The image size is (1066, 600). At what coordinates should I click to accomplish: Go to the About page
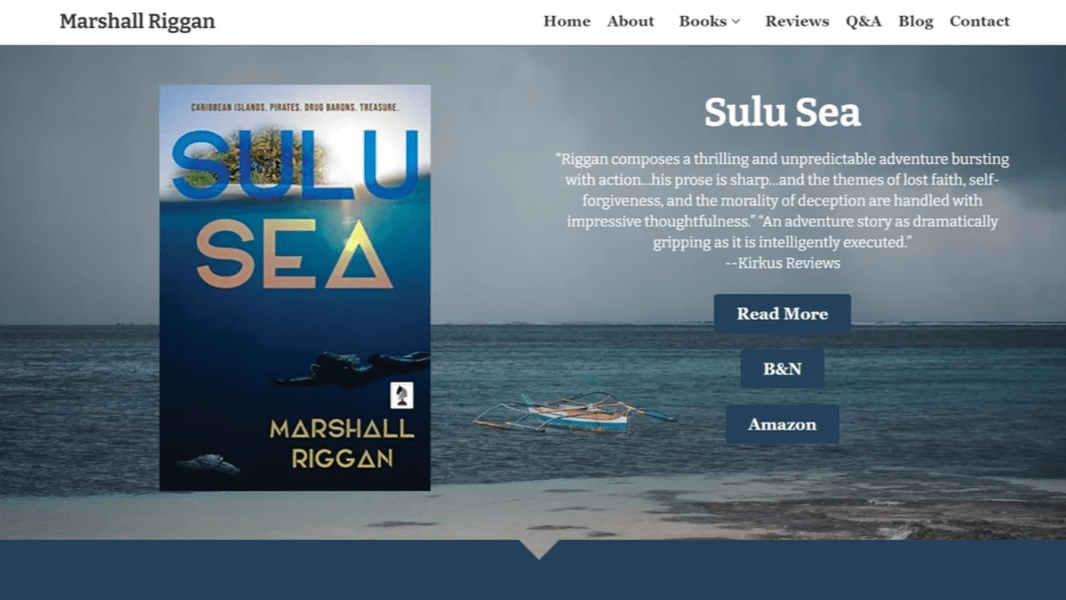coord(630,21)
